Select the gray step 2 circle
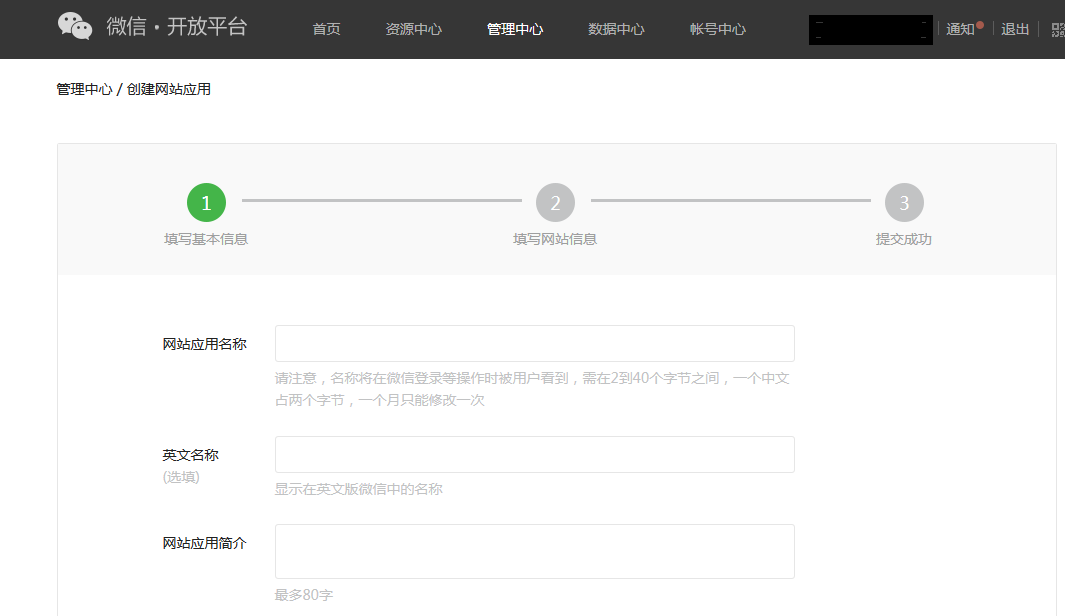Screen dimensions: 1065x616 coord(555,203)
